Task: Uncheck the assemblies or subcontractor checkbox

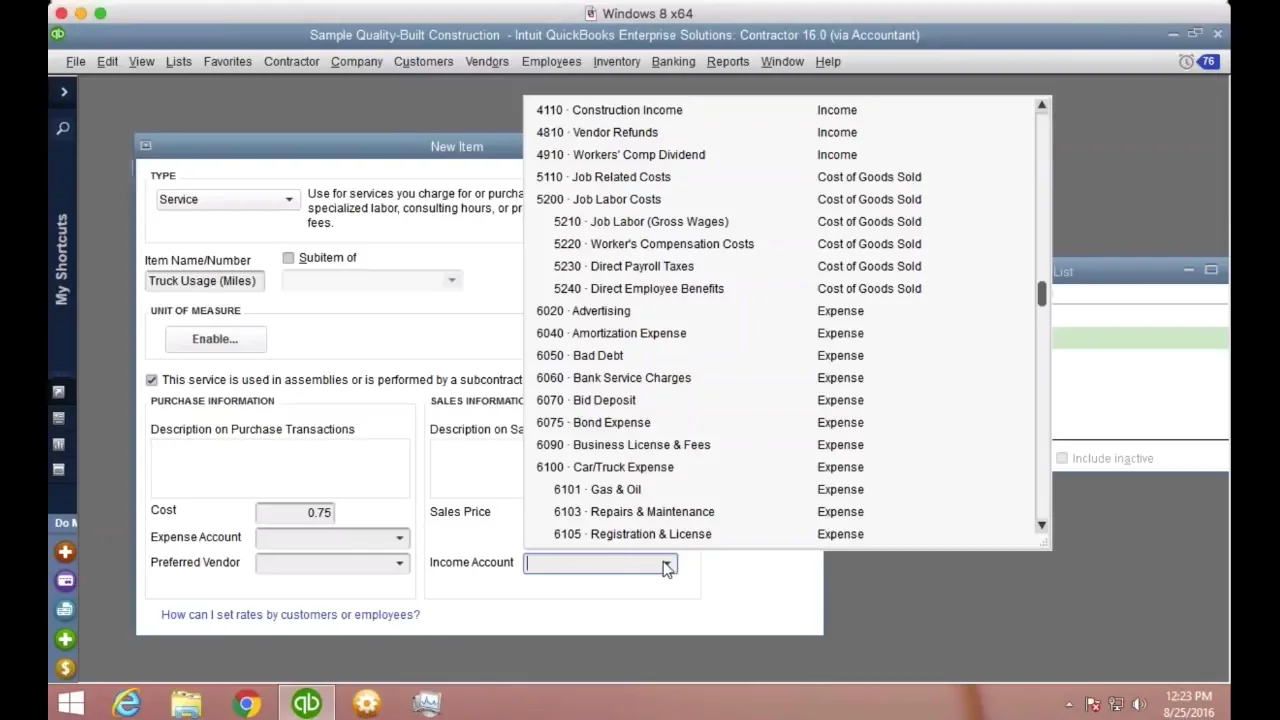Action: [x=152, y=380]
